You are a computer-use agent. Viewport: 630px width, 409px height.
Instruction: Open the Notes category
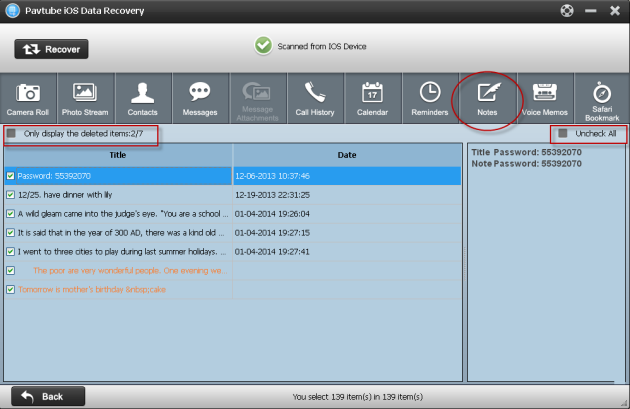point(487,98)
